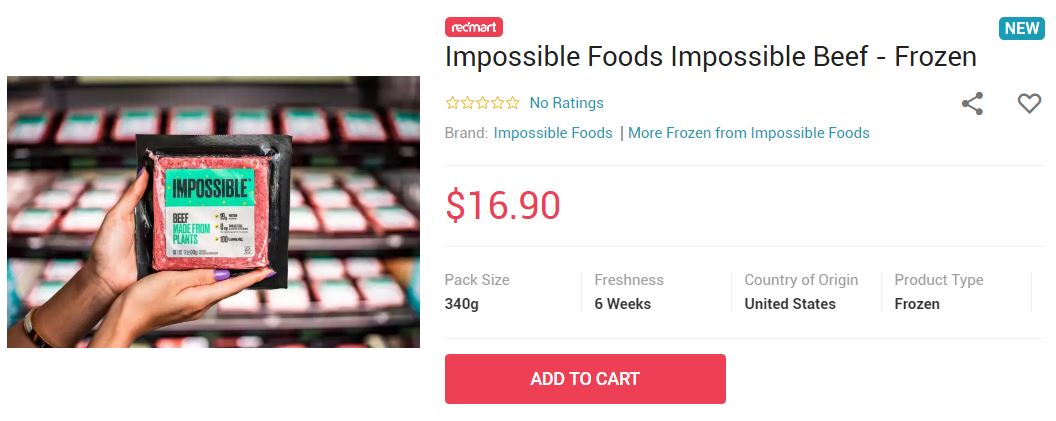Open More Frozen from Impossible Foods

coord(748,133)
